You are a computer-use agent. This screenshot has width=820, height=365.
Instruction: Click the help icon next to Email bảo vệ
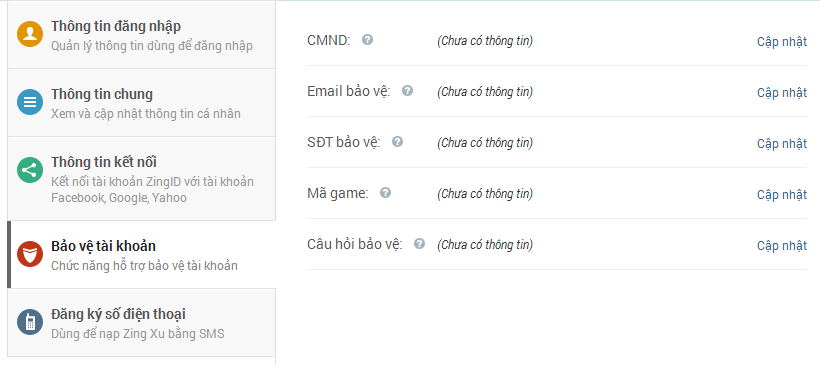[x=407, y=91]
